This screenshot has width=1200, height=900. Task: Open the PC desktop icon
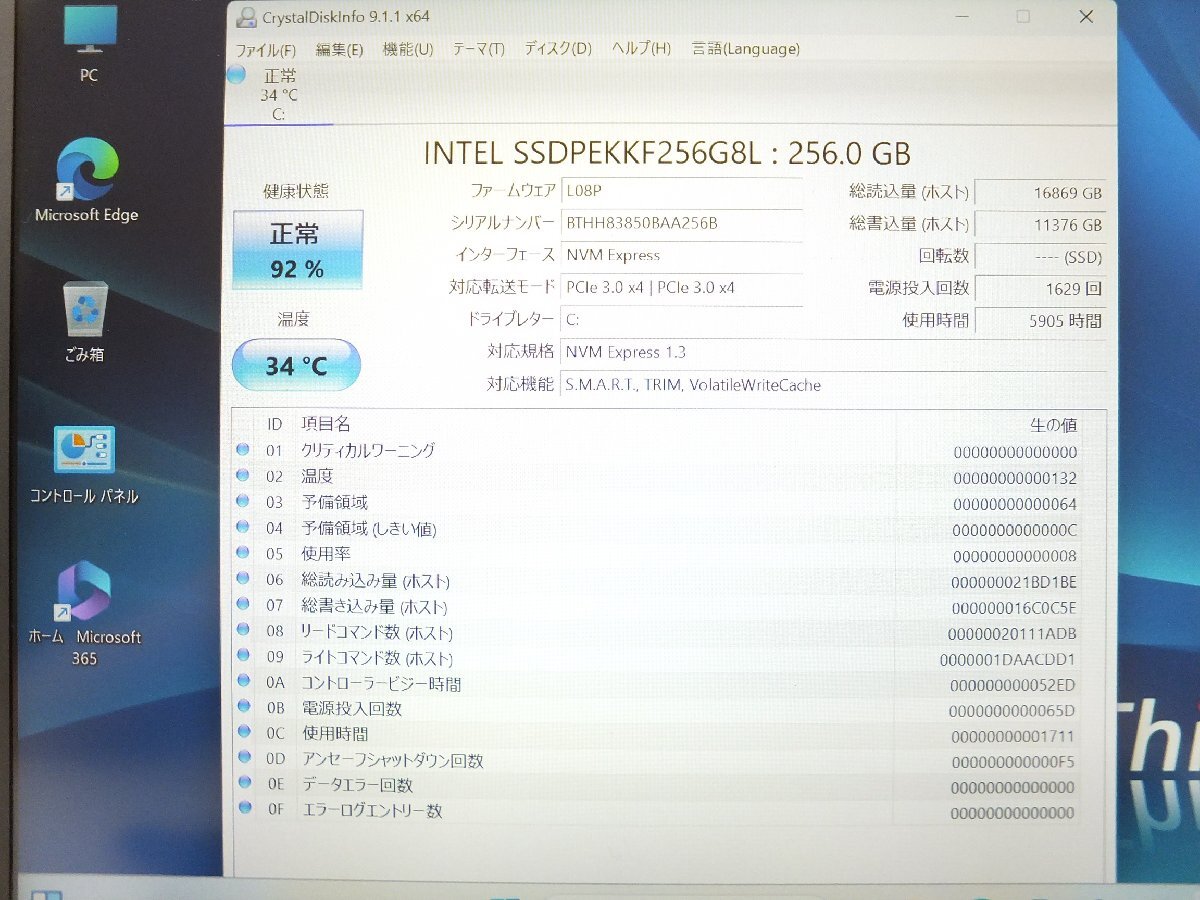pyautogui.click(x=89, y=44)
